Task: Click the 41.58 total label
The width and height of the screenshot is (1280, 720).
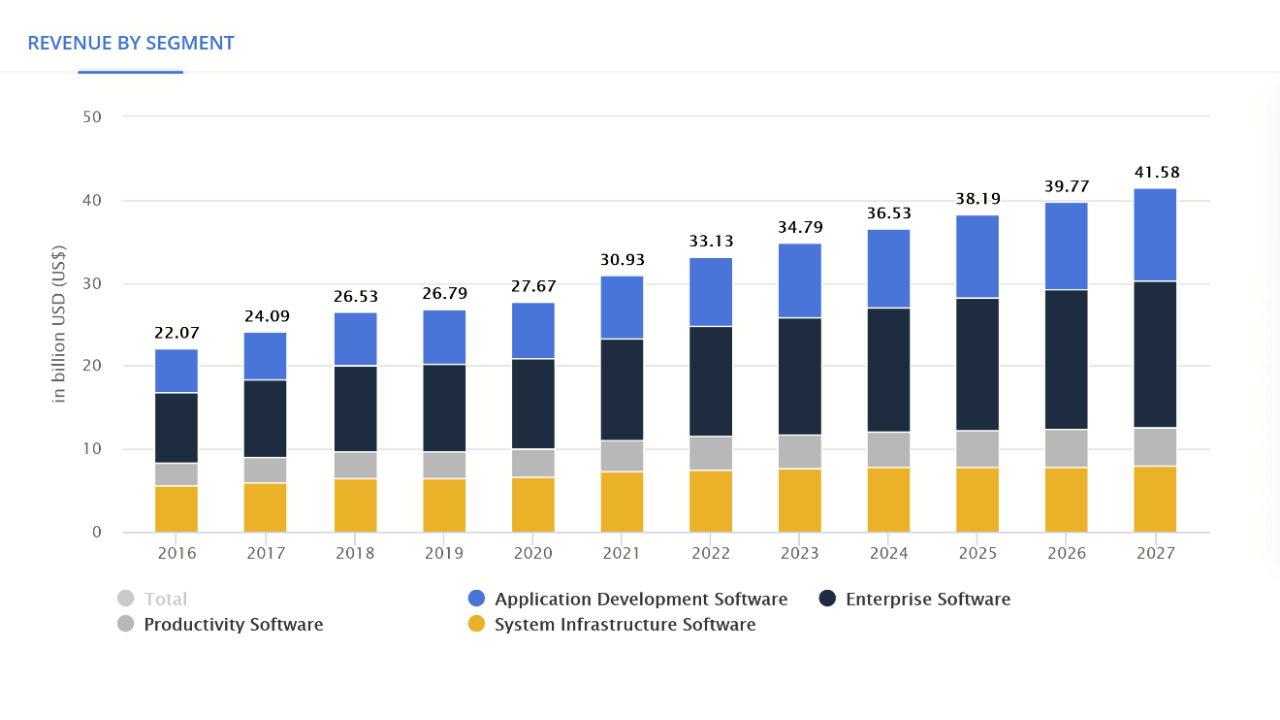Action: [x=1156, y=172]
